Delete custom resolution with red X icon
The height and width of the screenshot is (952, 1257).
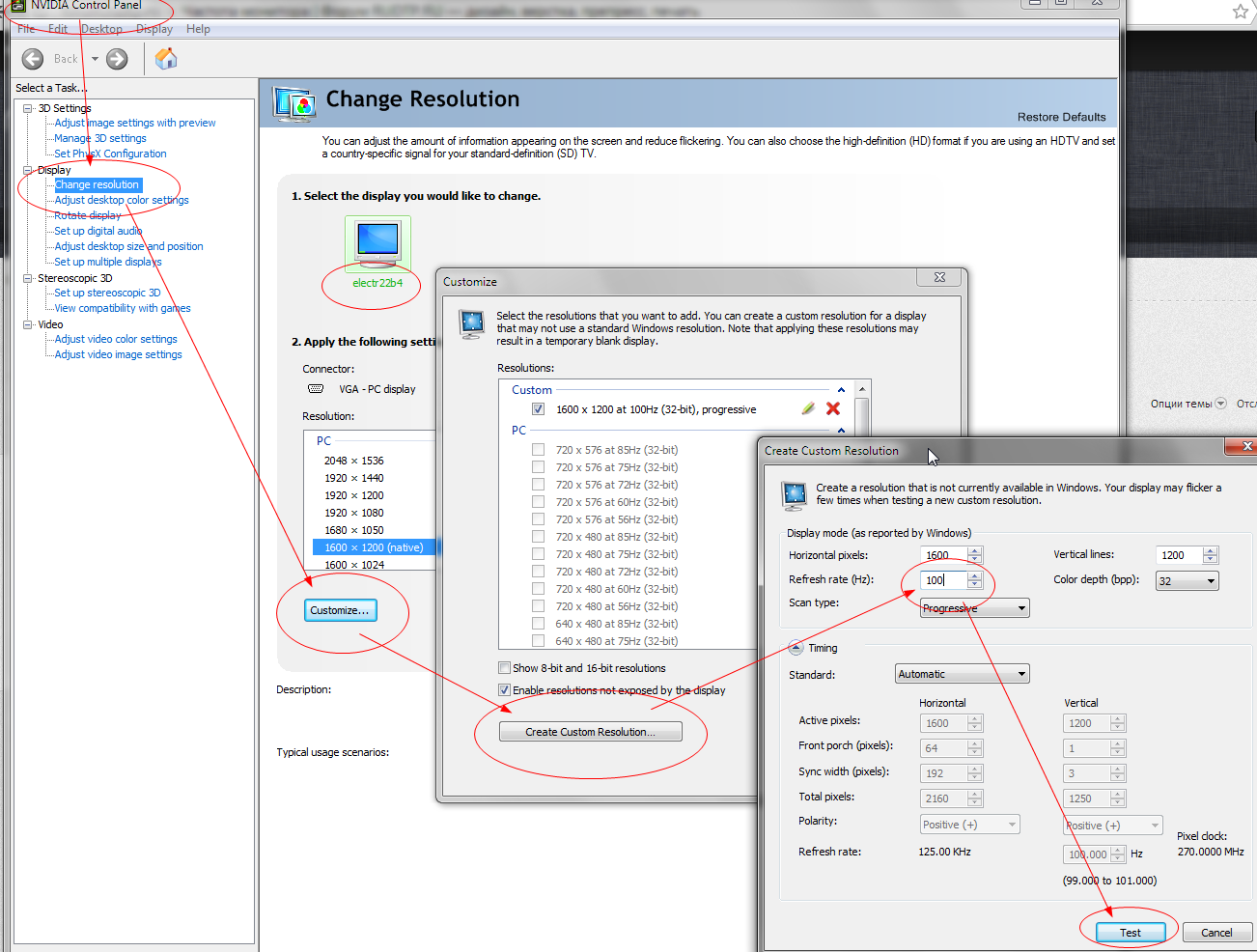tap(833, 408)
